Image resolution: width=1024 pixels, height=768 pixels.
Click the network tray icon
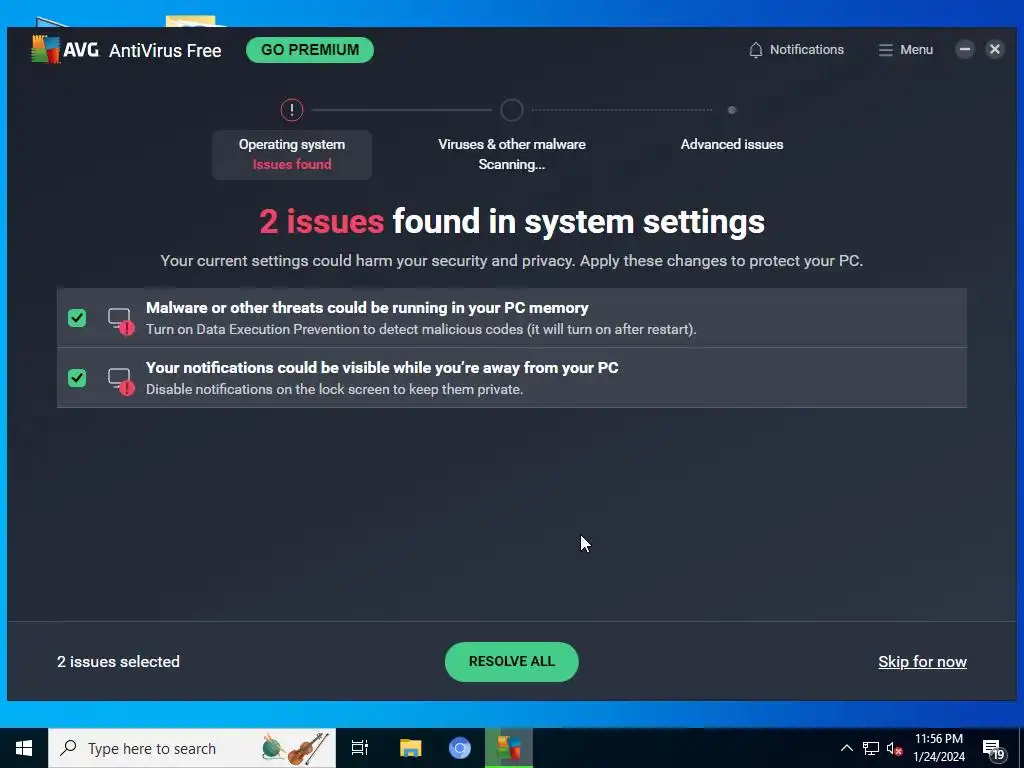[x=871, y=748]
